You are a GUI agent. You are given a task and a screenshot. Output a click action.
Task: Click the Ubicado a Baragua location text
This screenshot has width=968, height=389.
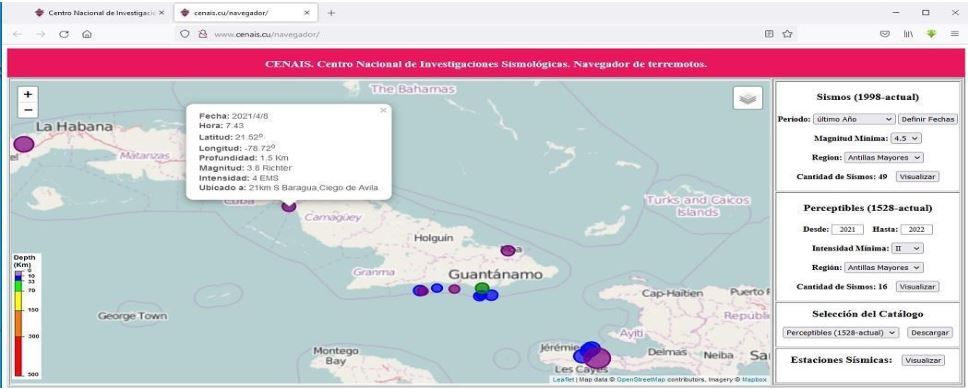288,188
